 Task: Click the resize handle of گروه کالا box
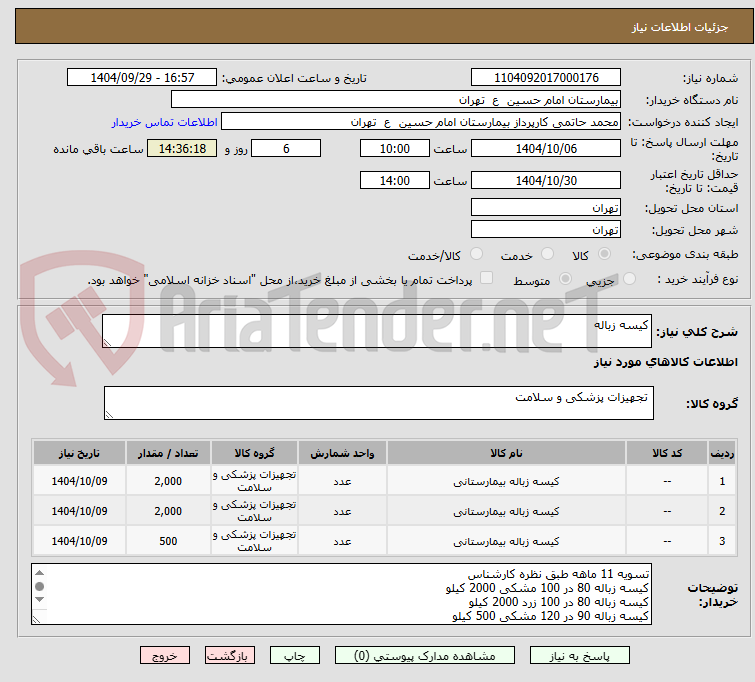(x=109, y=414)
